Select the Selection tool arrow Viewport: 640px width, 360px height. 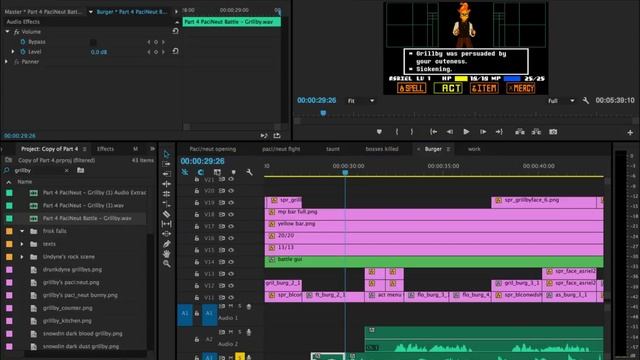167,154
